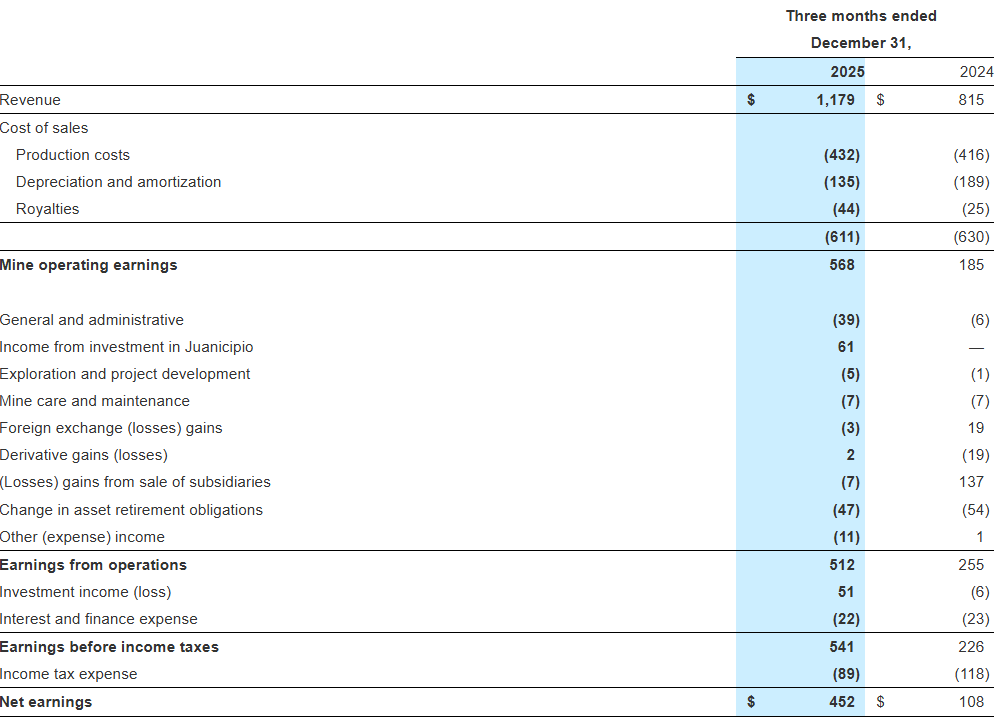Click the Interest and finance expense label
The image size is (994, 717).
pyautogui.click(x=99, y=619)
